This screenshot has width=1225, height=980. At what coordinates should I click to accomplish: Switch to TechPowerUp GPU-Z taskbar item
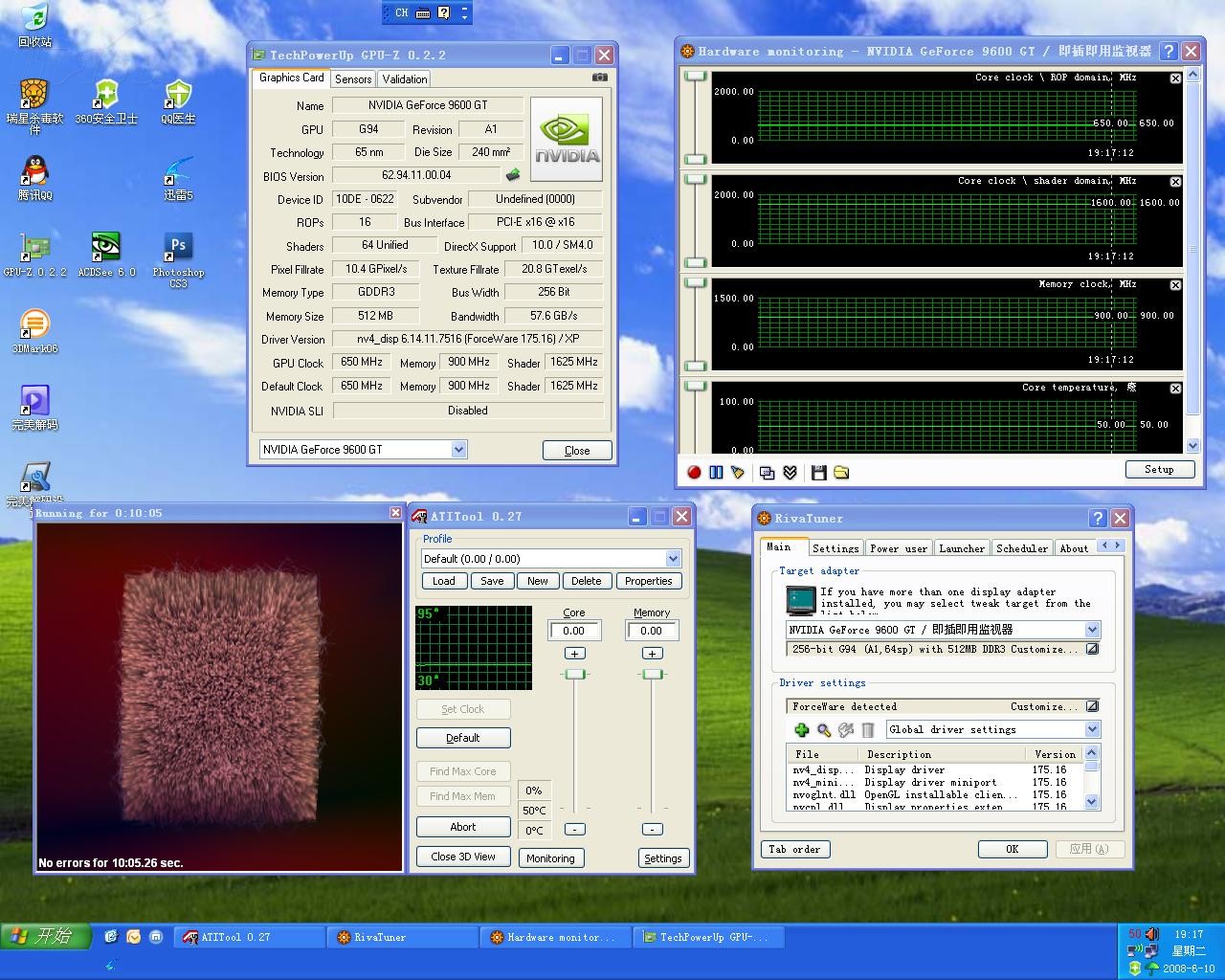(709, 937)
